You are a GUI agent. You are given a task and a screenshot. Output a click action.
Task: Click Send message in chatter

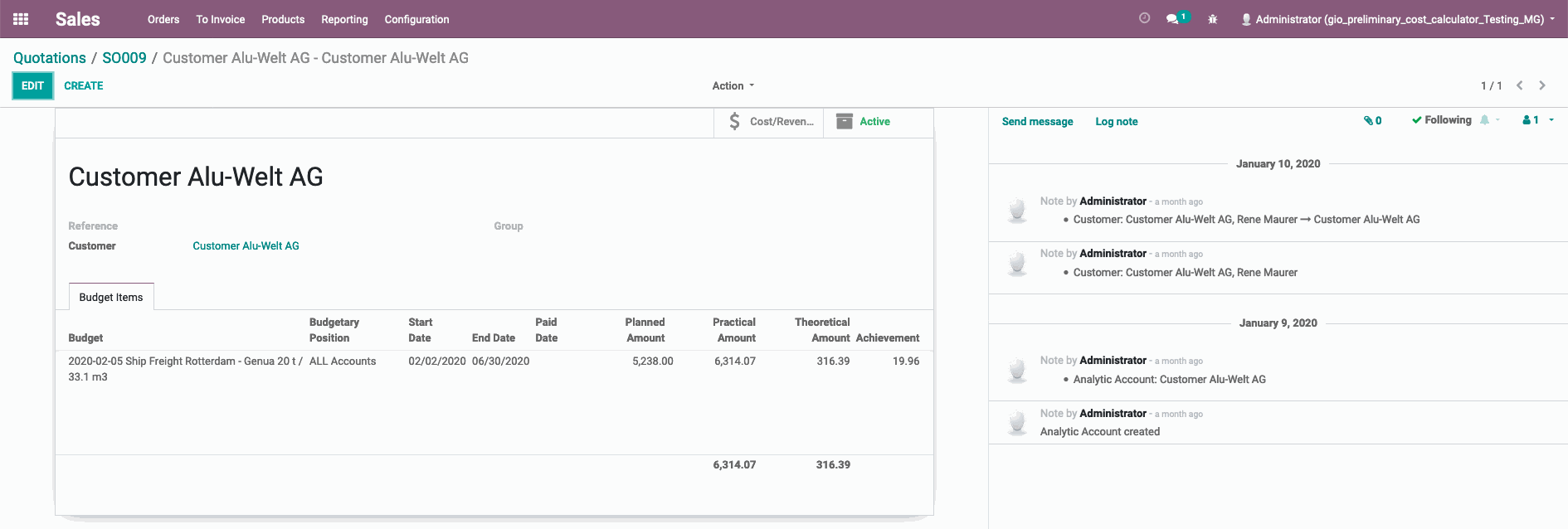[x=1037, y=122]
